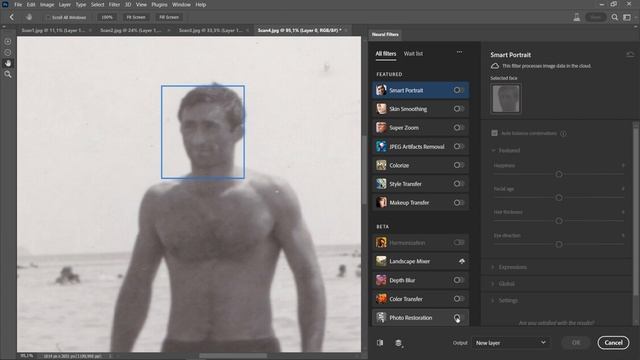Toggle the Smart Portrait filter switch
Screen dimensions: 640x360
[x=459, y=90]
